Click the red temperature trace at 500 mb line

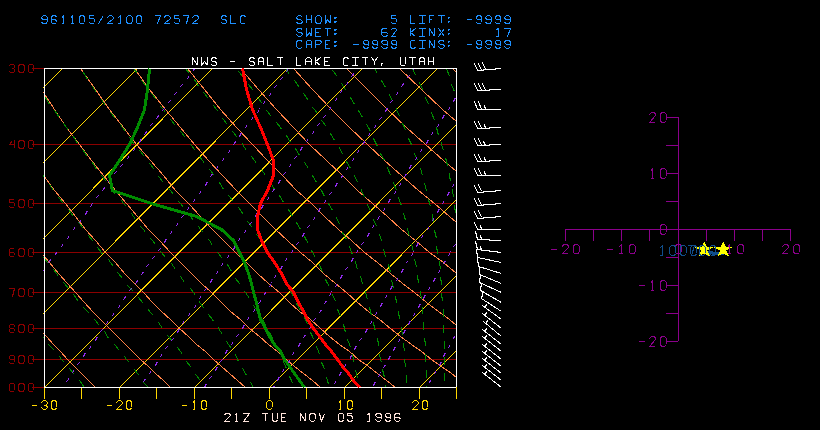(x=261, y=203)
